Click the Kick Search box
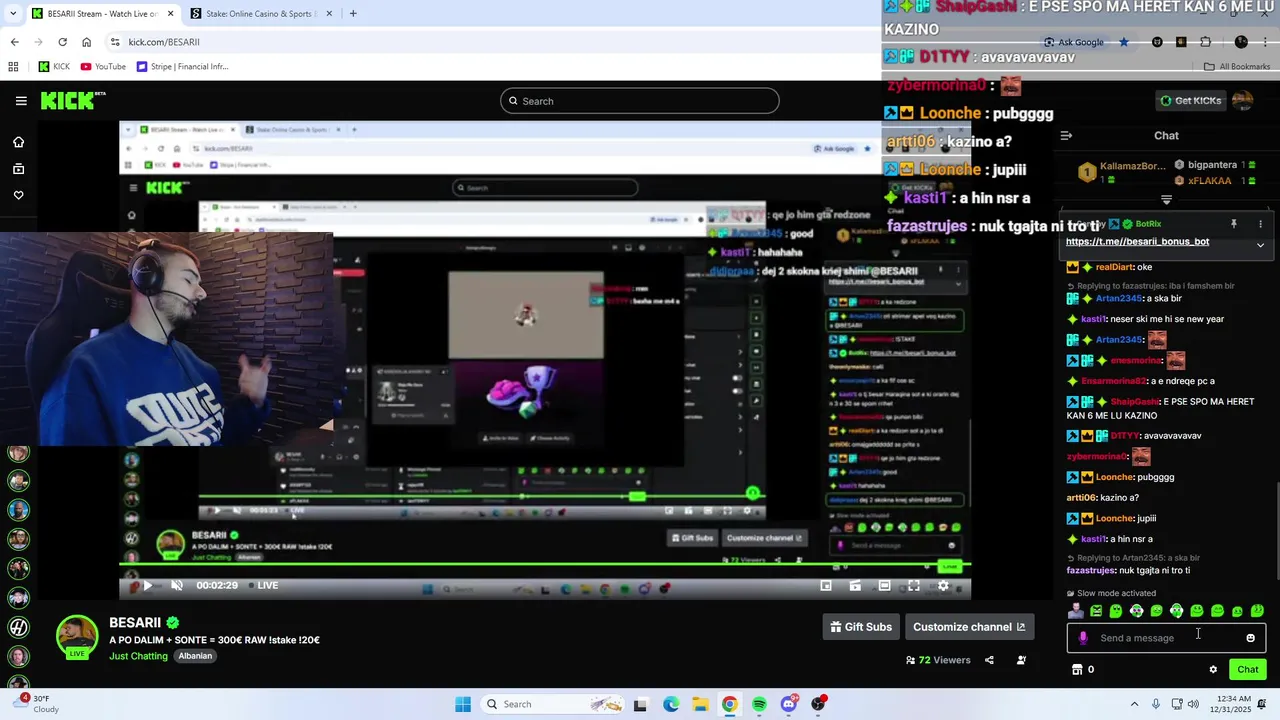The height and width of the screenshot is (720, 1280). point(640,101)
